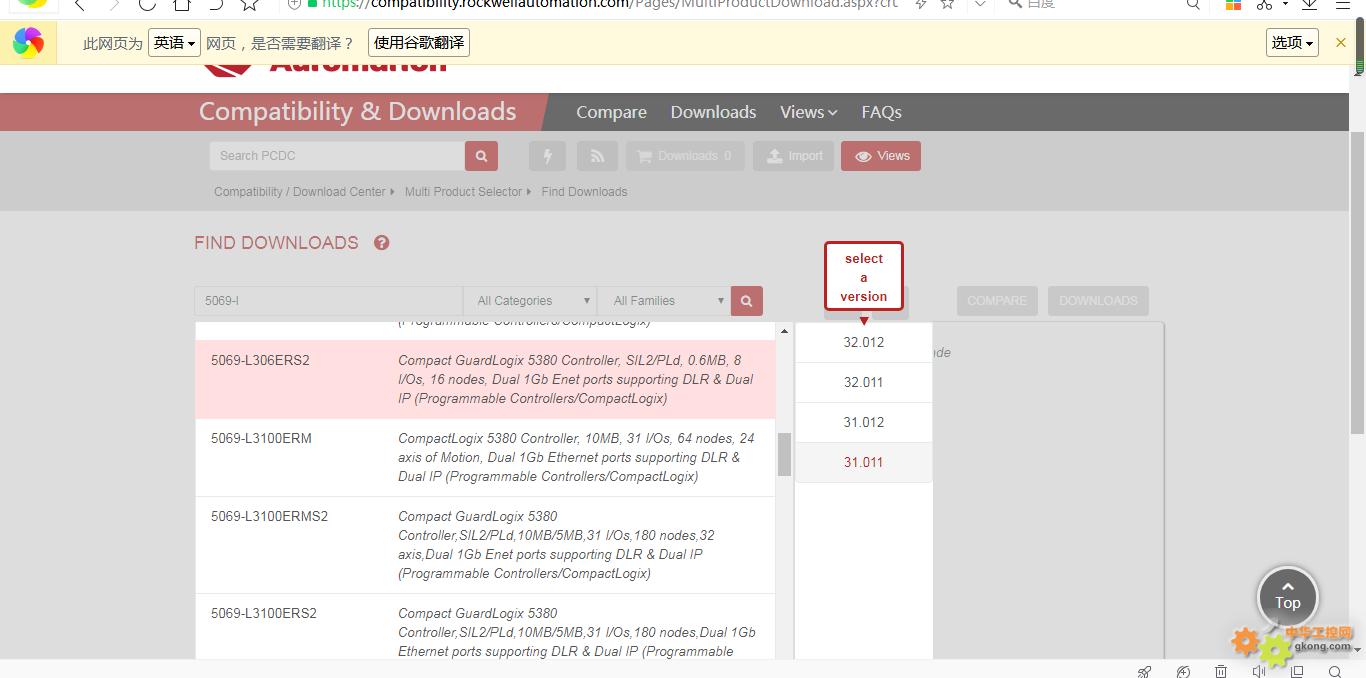Click into the Search PCDC field

pyautogui.click(x=337, y=156)
